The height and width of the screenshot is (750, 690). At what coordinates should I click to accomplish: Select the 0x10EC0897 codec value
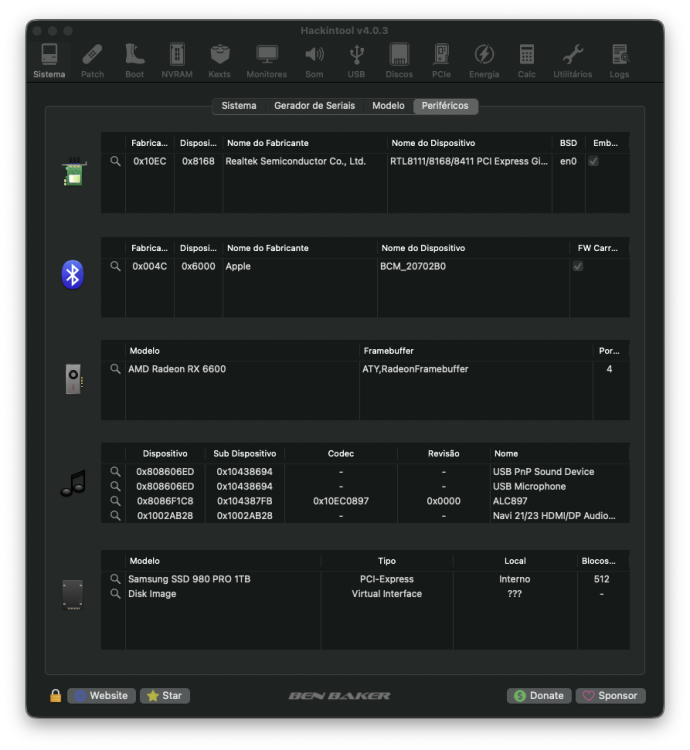[340, 501]
